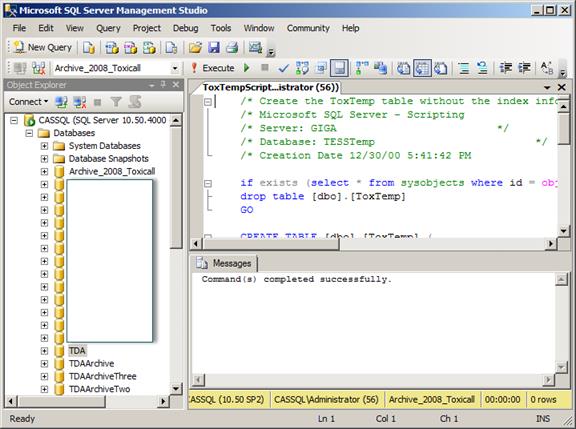Switch output to Results to File
This screenshot has width=576, height=429.
click(x=440, y=68)
